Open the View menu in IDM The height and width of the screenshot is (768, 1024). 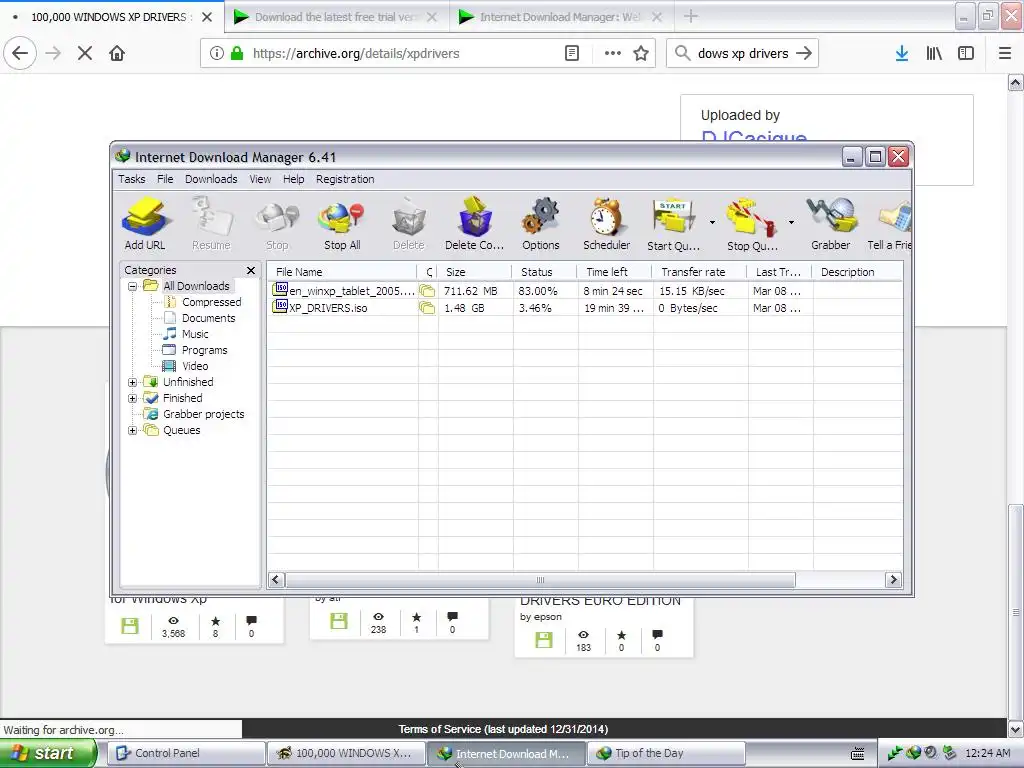(260, 179)
